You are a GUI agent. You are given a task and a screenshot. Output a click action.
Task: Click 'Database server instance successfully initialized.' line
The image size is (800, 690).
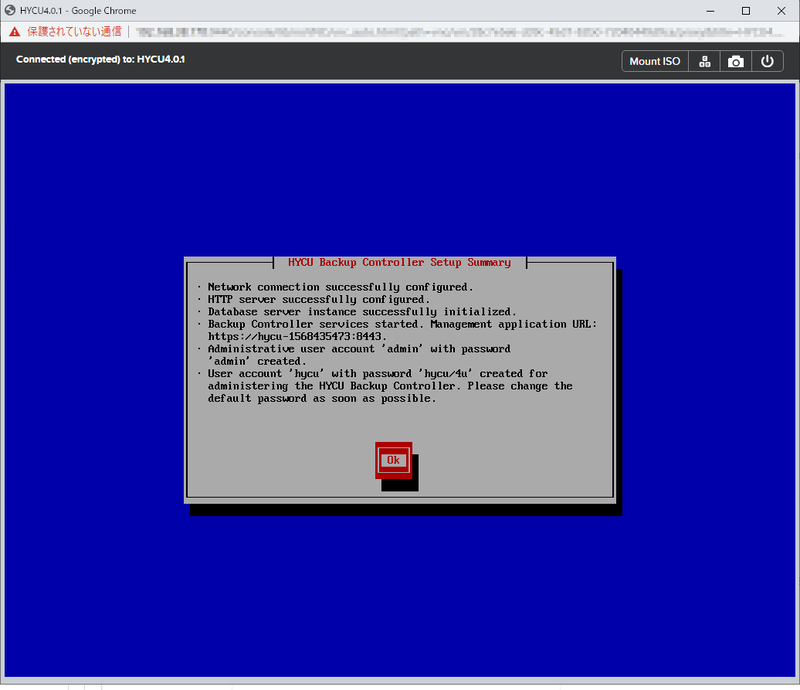(362, 311)
